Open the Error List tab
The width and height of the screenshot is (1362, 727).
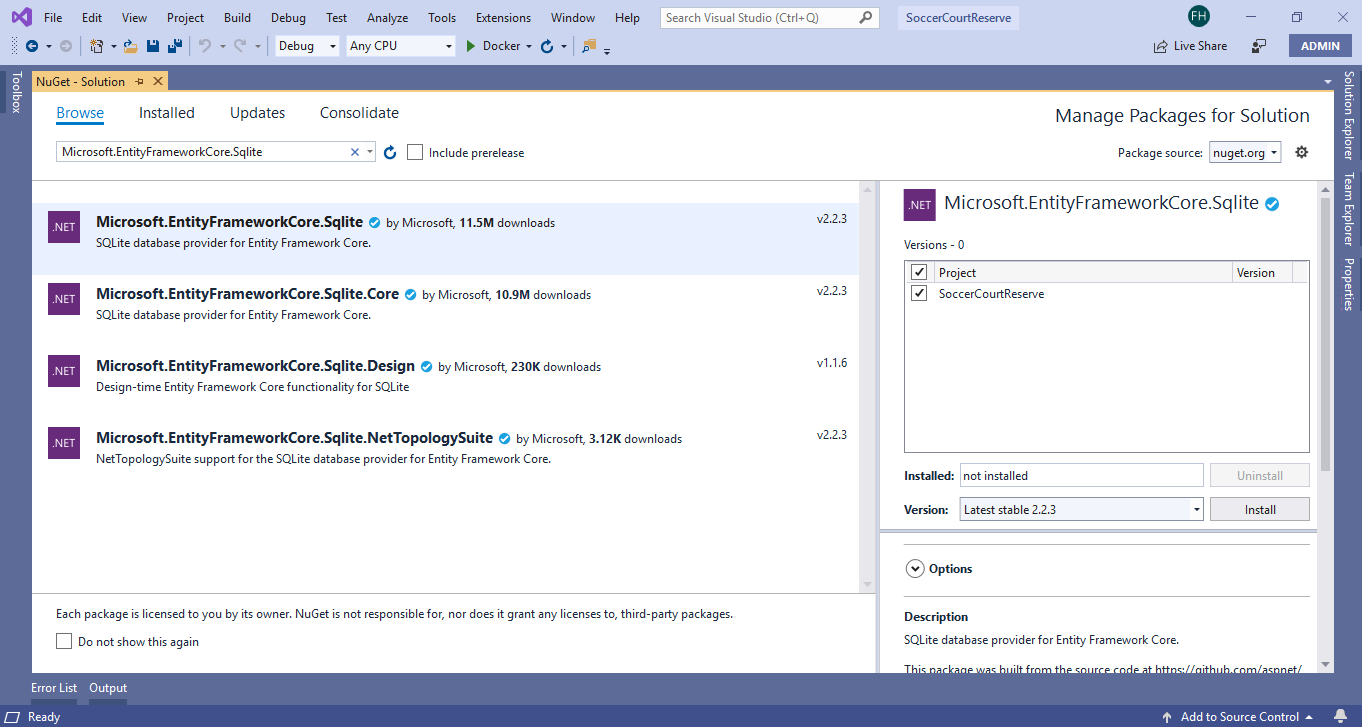pos(54,688)
